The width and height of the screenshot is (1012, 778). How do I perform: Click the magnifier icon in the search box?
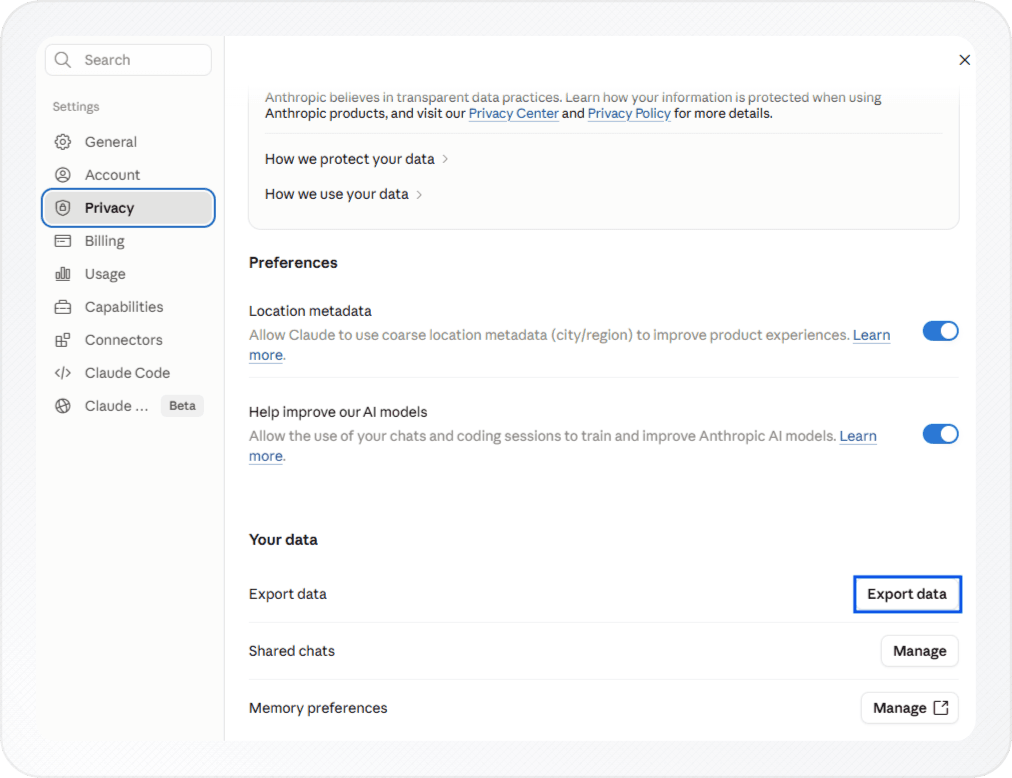[x=63, y=60]
